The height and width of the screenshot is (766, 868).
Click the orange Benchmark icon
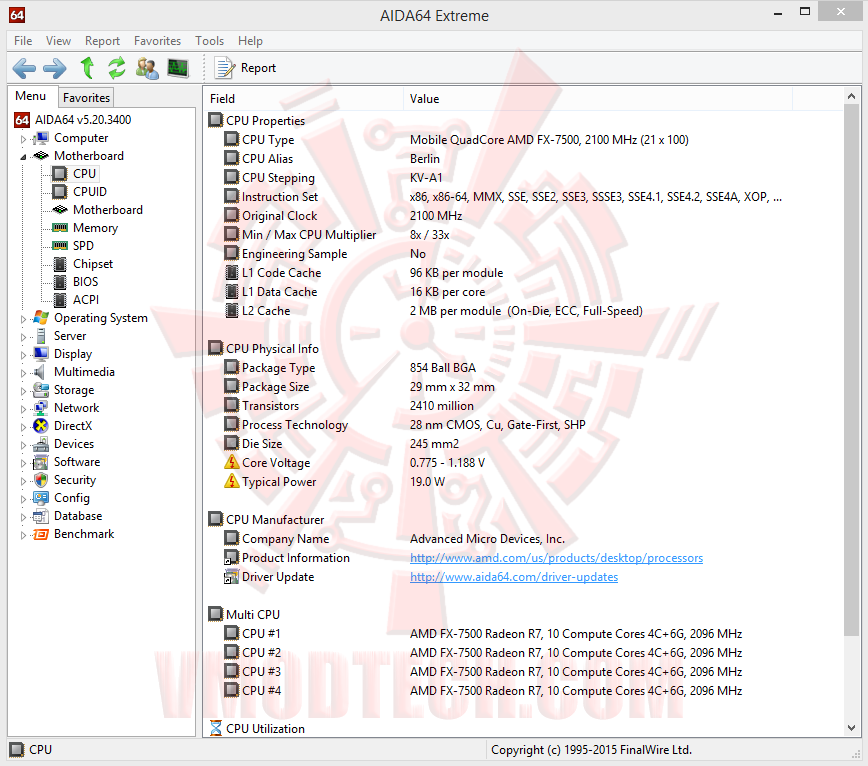(x=40, y=534)
